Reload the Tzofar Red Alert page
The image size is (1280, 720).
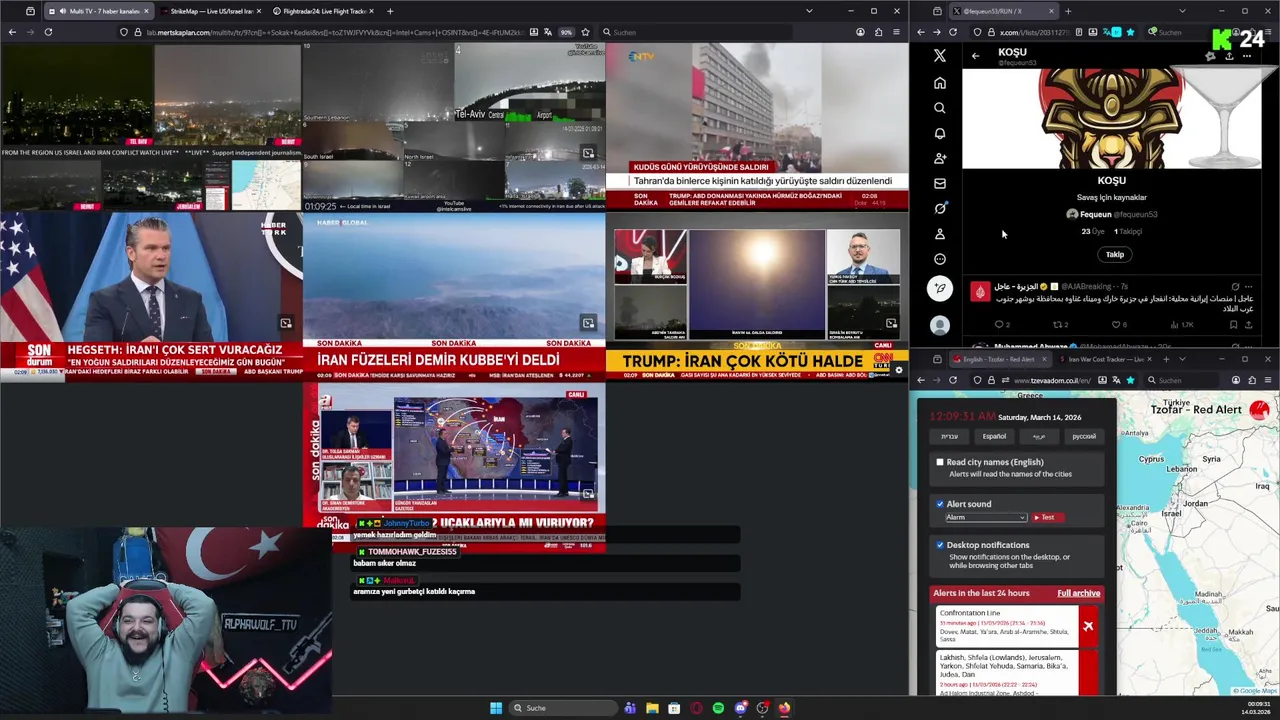[x=953, y=380]
